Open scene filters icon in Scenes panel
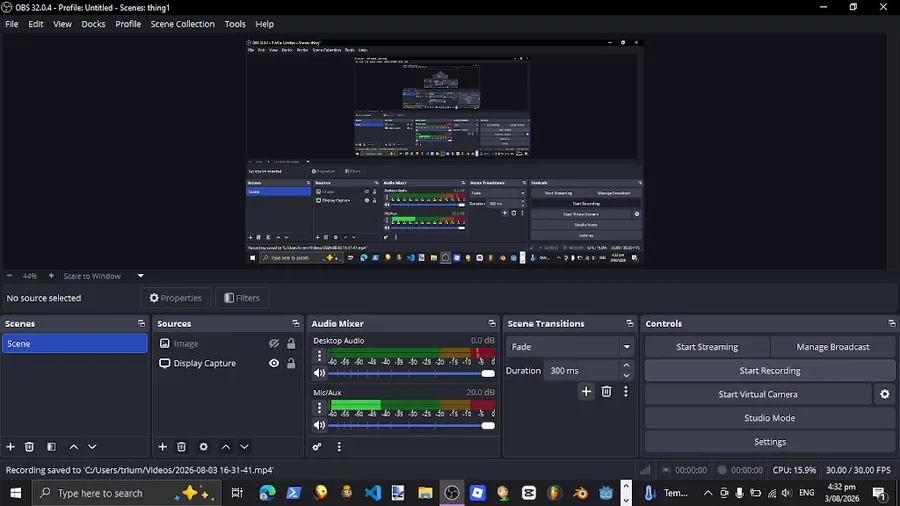 51,446
